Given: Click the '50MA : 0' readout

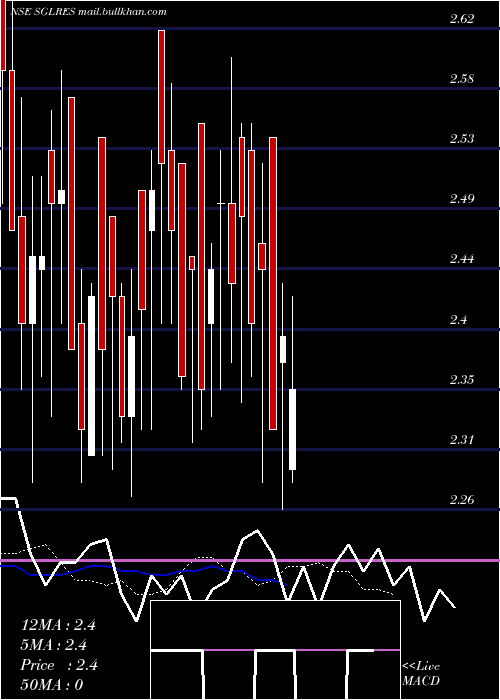Looking at the screenshot, I should click(x=52, y=685).
